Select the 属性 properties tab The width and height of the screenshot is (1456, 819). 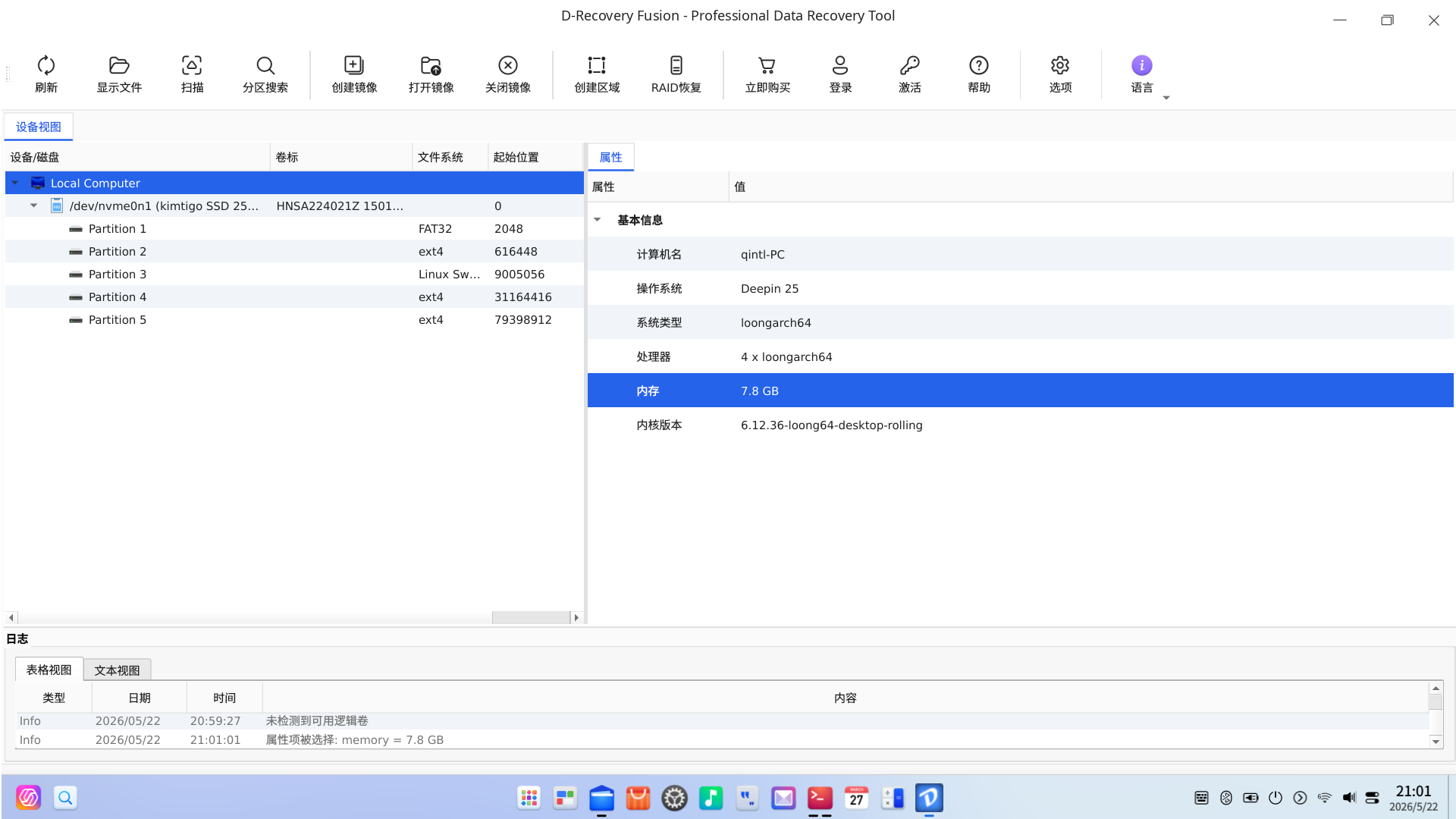click(610, 157)
